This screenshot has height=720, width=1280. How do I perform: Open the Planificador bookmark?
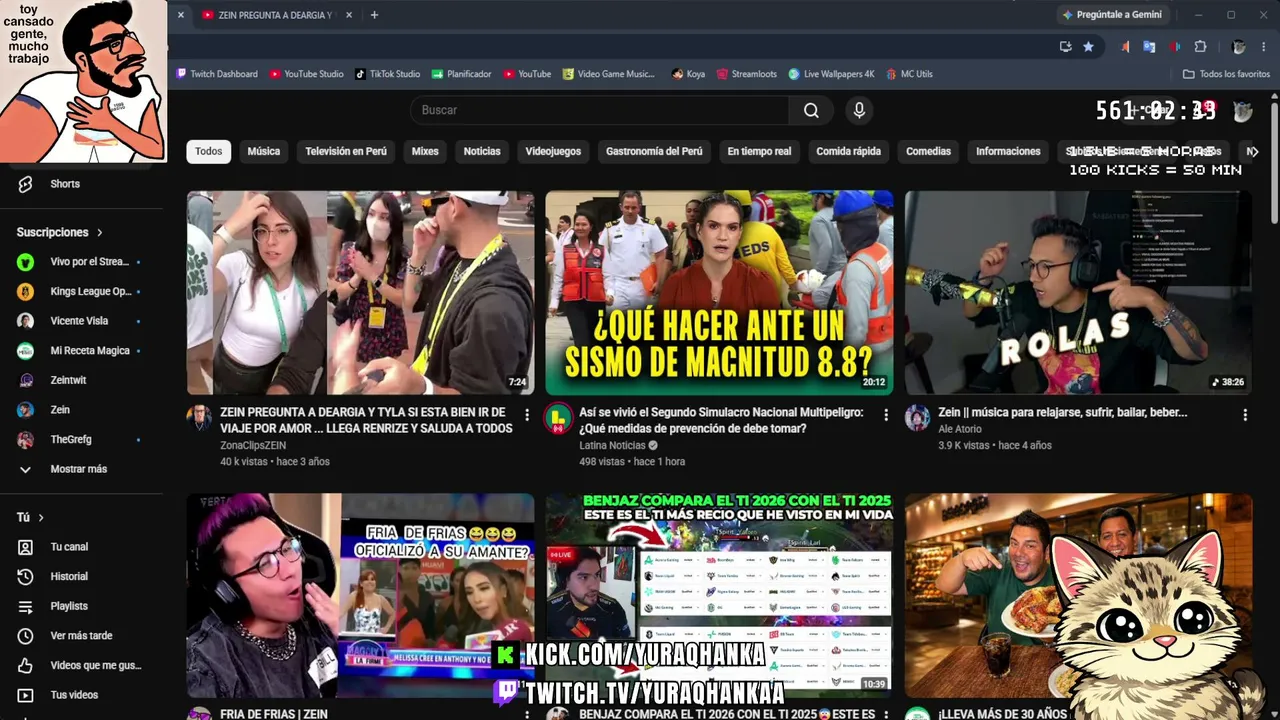461,74
